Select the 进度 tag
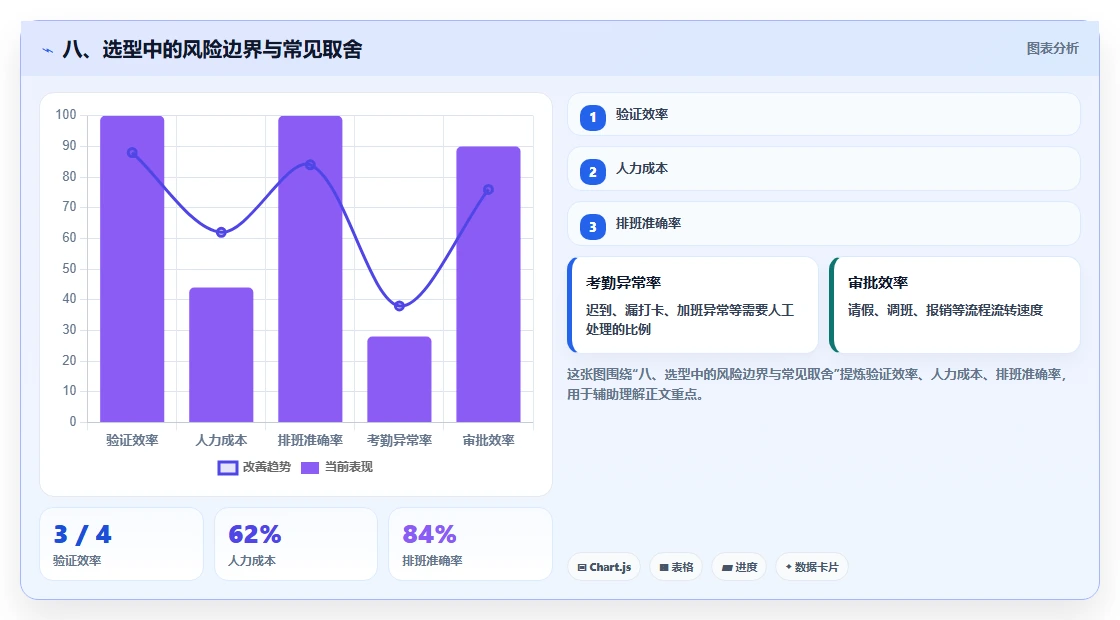 coord(739,567)
